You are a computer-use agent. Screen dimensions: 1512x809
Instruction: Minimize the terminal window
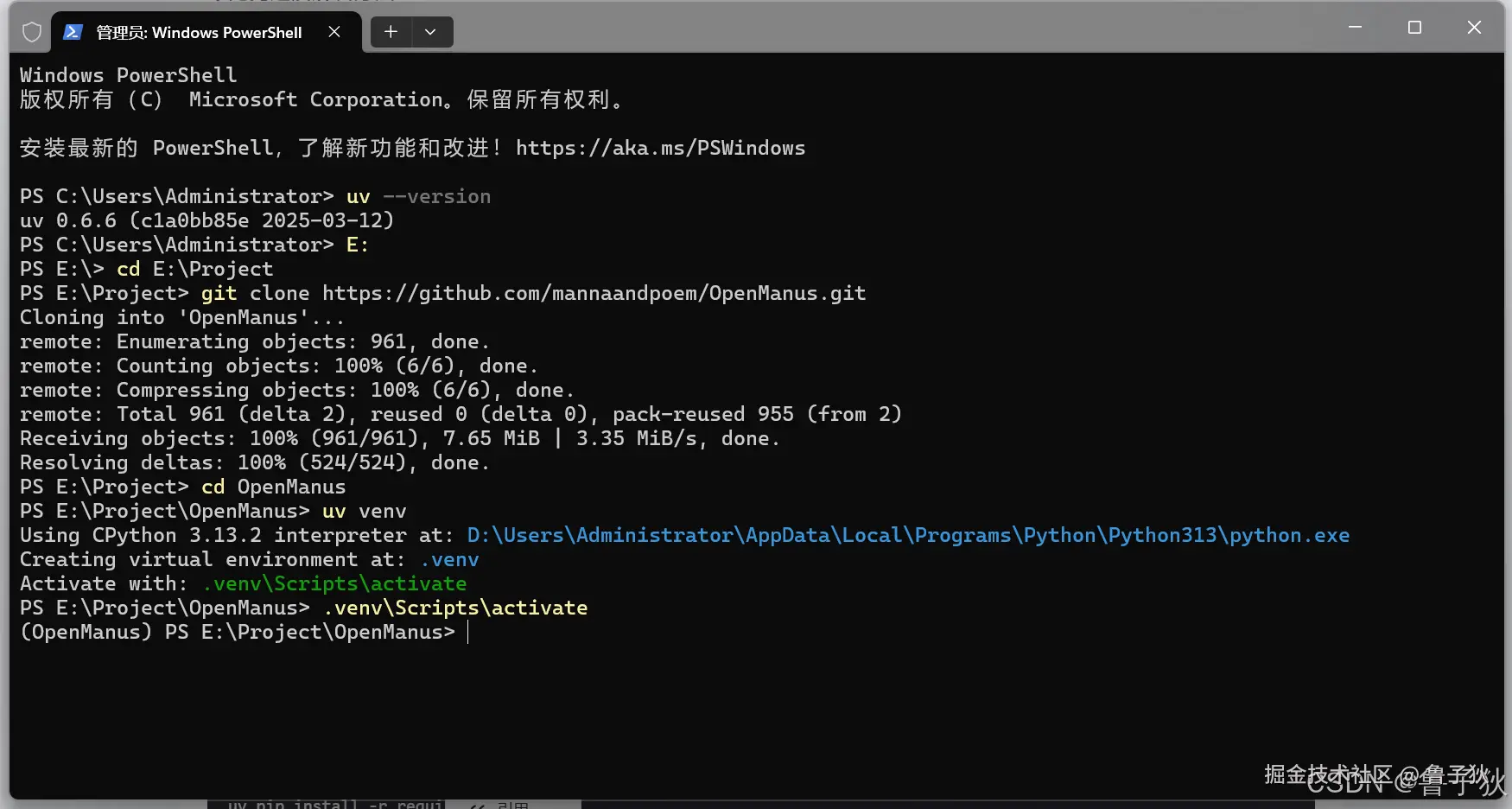(x=1355, y=28)
